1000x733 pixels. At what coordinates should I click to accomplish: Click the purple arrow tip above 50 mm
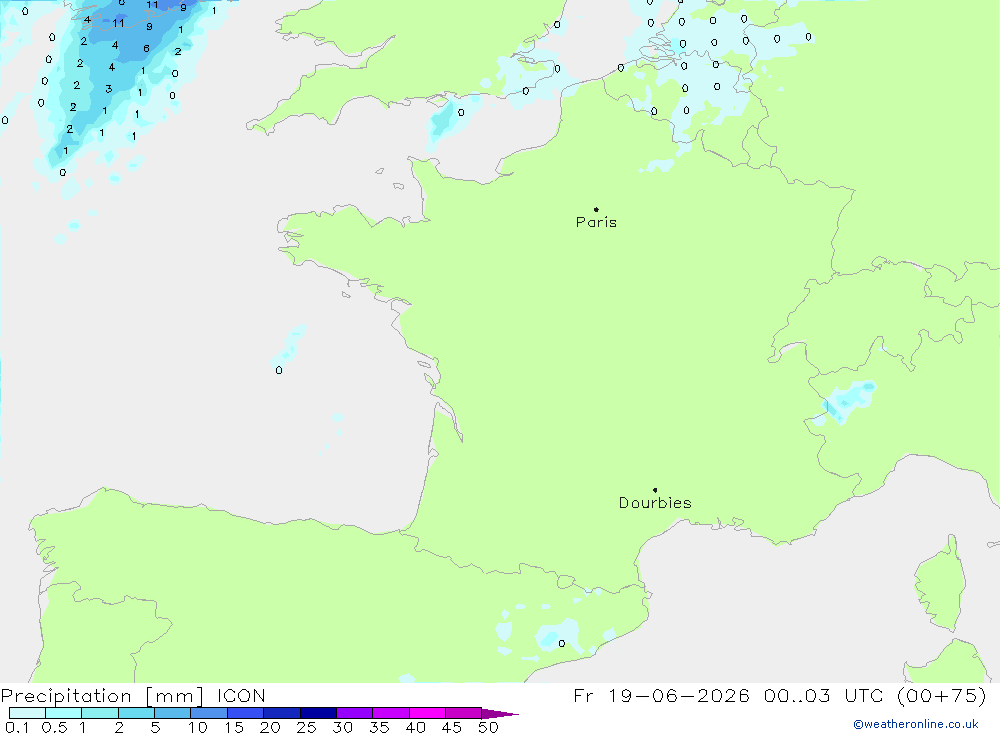(x=499, y=713)
